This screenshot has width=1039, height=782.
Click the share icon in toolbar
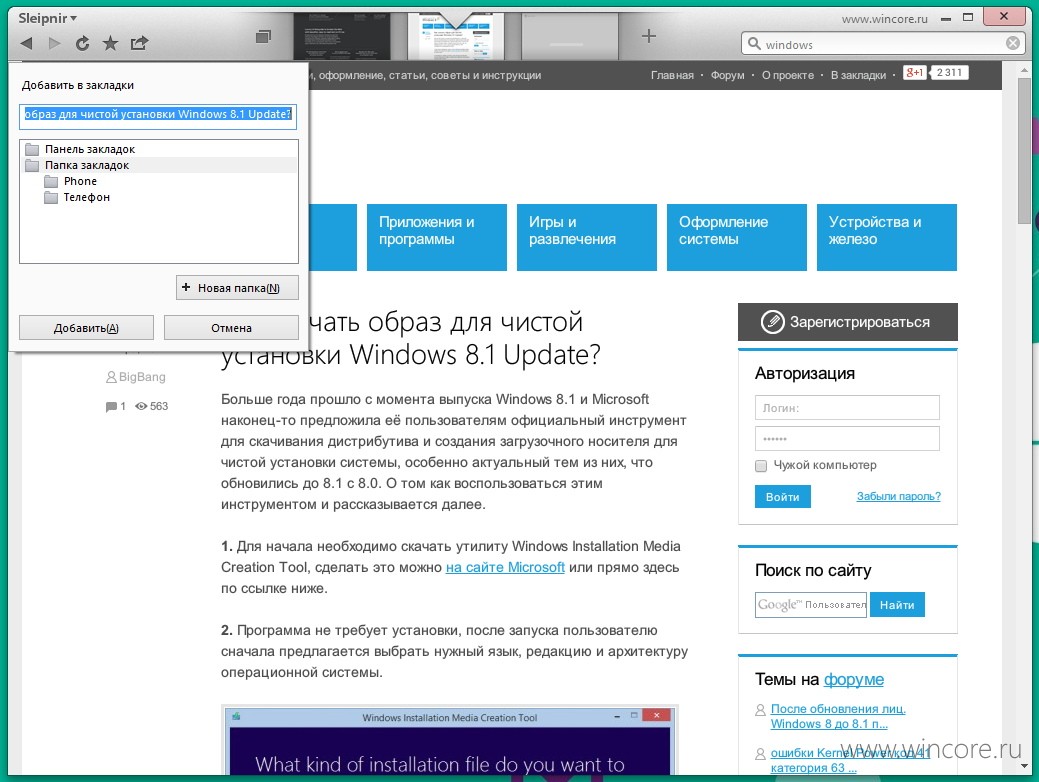pos(139,44)
